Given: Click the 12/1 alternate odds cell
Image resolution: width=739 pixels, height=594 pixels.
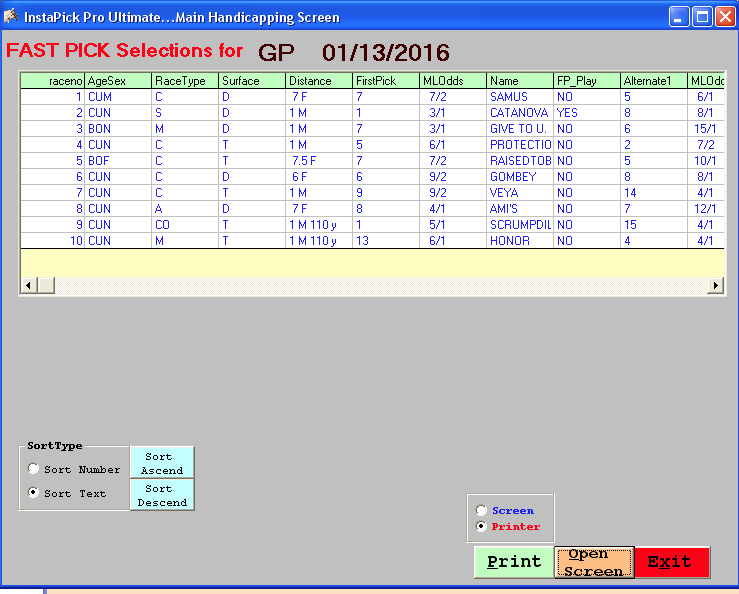Looking at the screenshot, I should point(706,209).
